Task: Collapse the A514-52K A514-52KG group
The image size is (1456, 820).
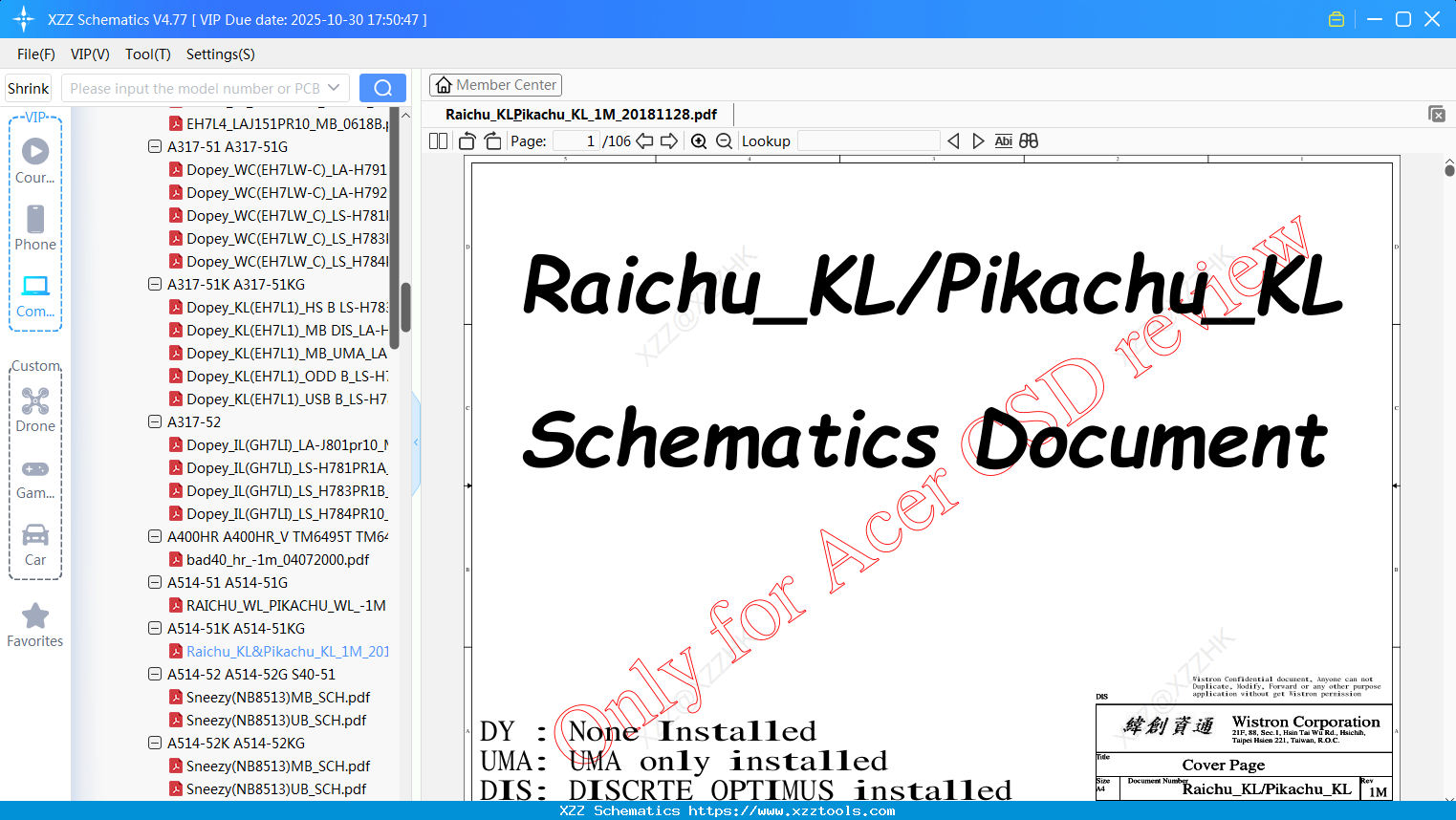Action: pyautogui.click(x=155, y=744)
